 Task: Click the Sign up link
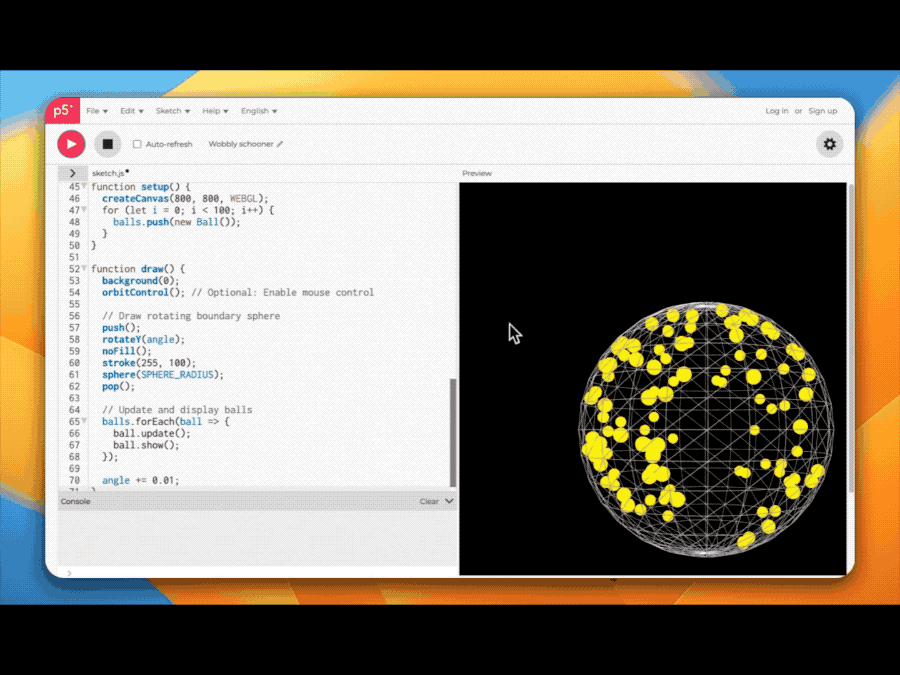point(822,111)
